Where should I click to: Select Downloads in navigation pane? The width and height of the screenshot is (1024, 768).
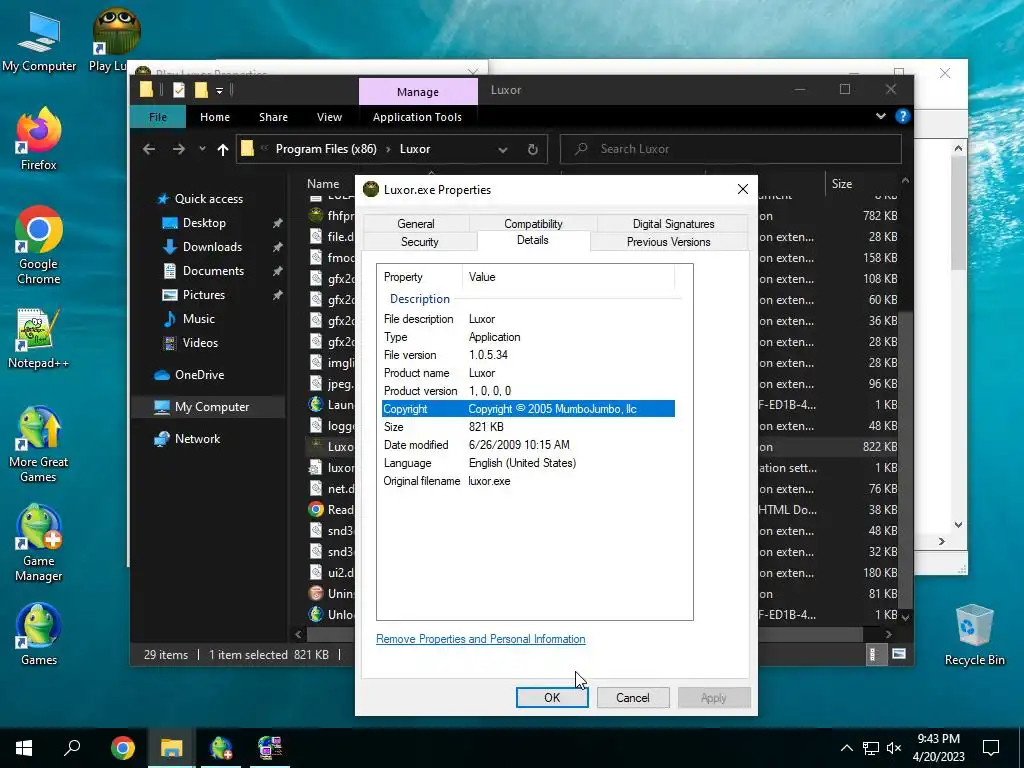click(212, 247)
